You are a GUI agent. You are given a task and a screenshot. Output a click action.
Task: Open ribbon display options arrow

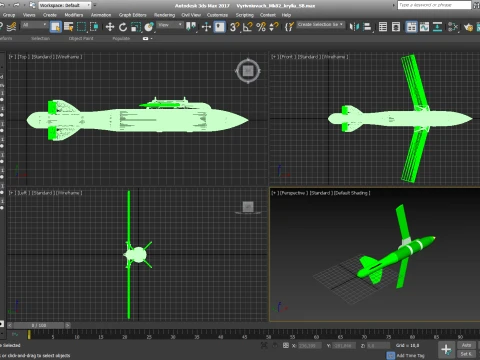pyautogui.click(x=152, y=39)
